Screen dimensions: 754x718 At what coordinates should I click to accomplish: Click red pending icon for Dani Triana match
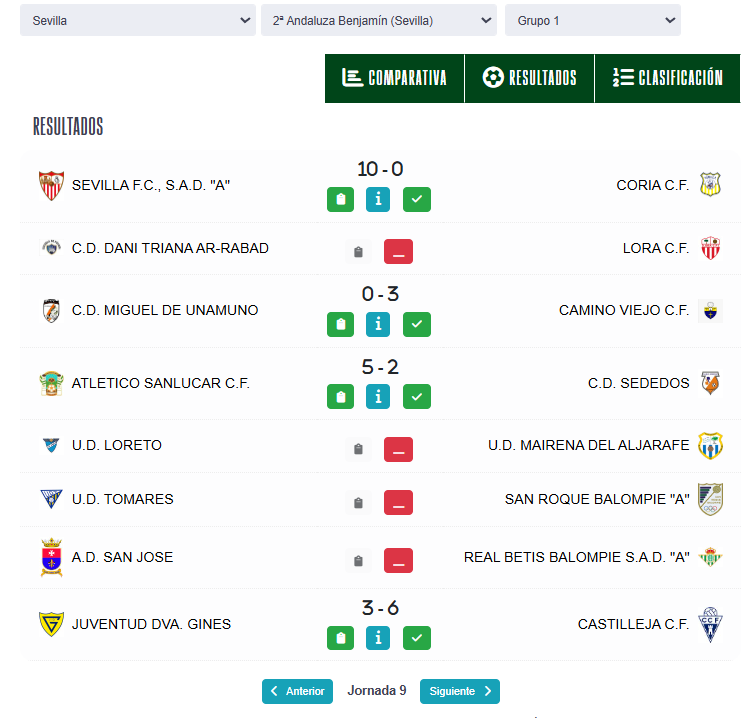pos(398,252)
